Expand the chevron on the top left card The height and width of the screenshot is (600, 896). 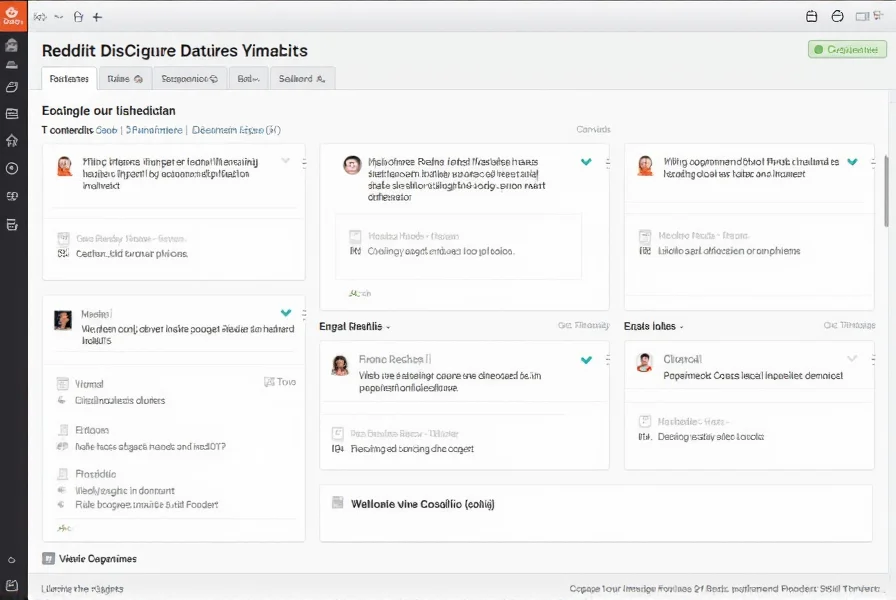(x=286, y=161)
